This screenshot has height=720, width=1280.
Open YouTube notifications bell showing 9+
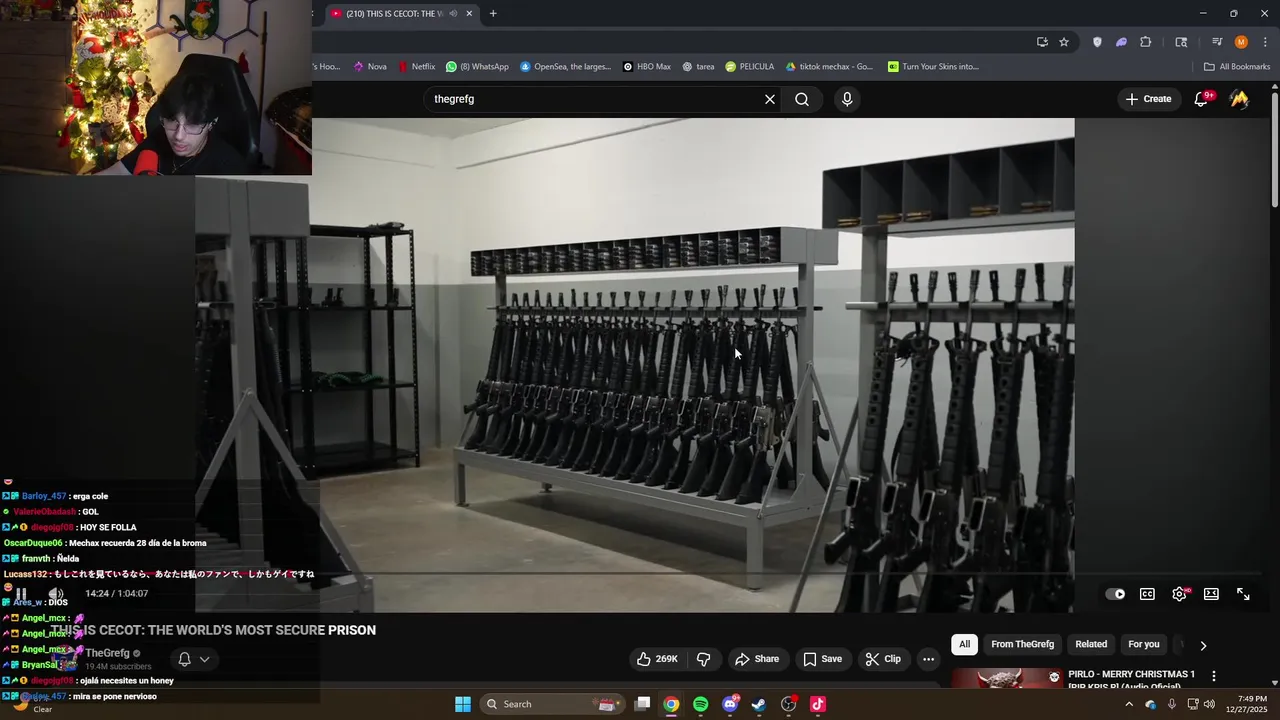pos(1202,98)
